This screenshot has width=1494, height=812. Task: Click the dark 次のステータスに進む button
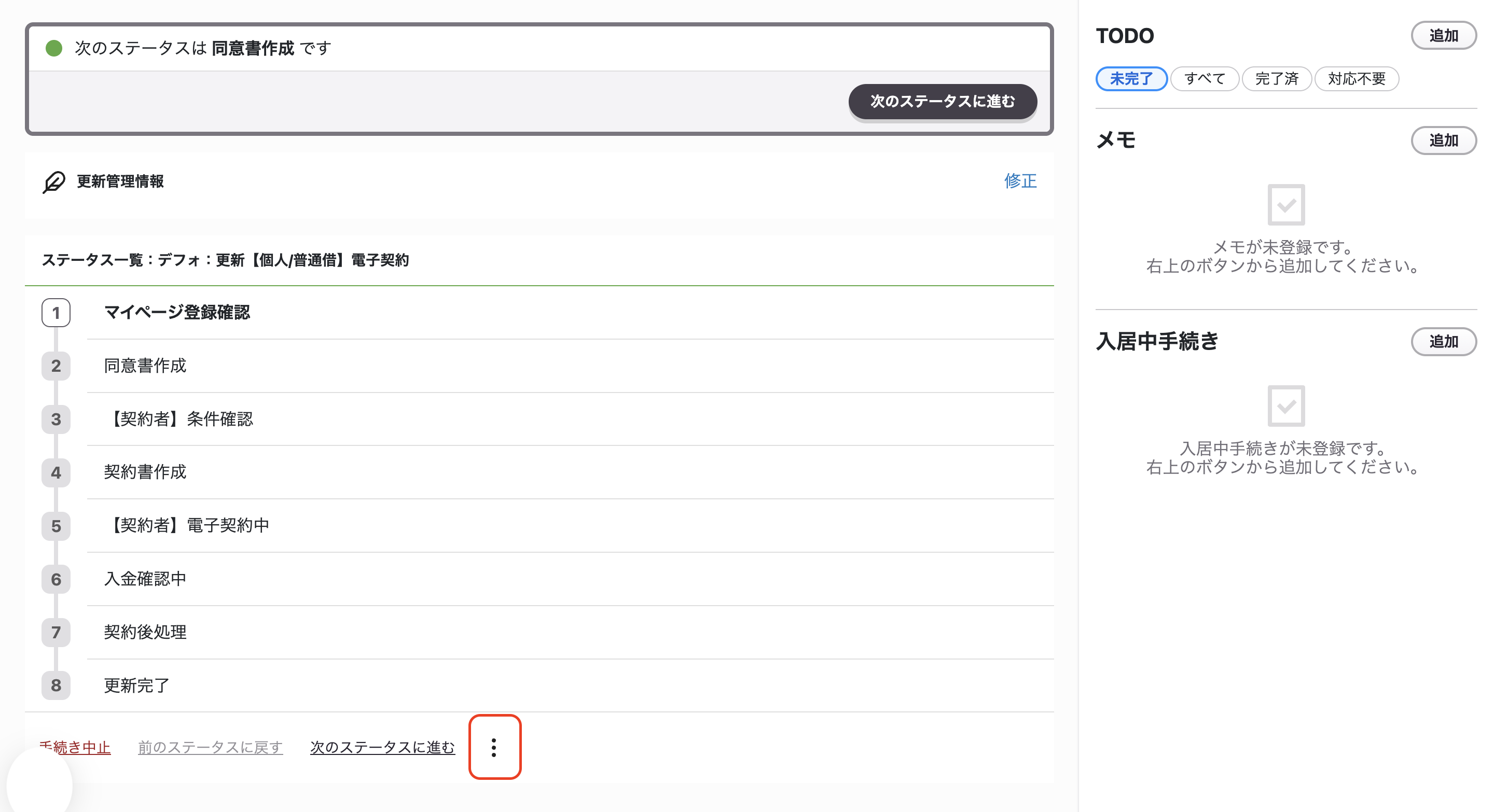point(943,102)
